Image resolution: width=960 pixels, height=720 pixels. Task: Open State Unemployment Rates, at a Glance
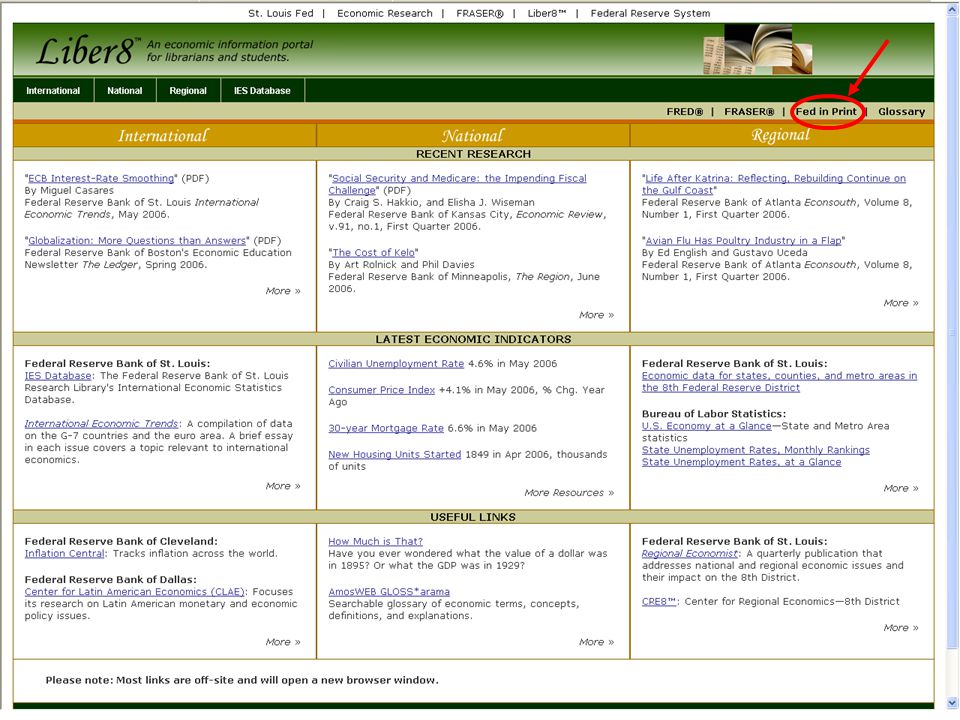741,462
